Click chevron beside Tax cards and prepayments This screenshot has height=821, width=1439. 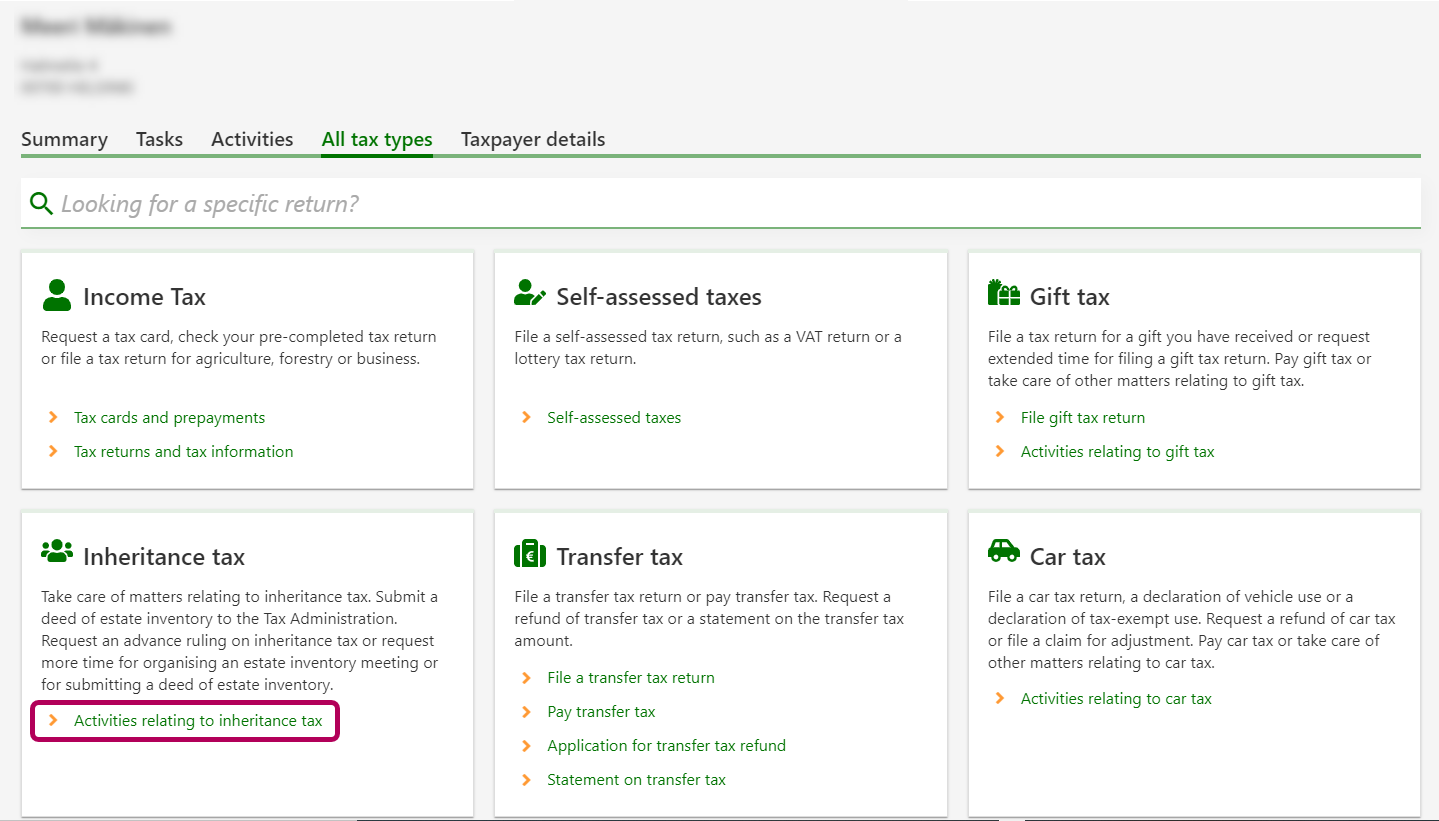point(54,418)
